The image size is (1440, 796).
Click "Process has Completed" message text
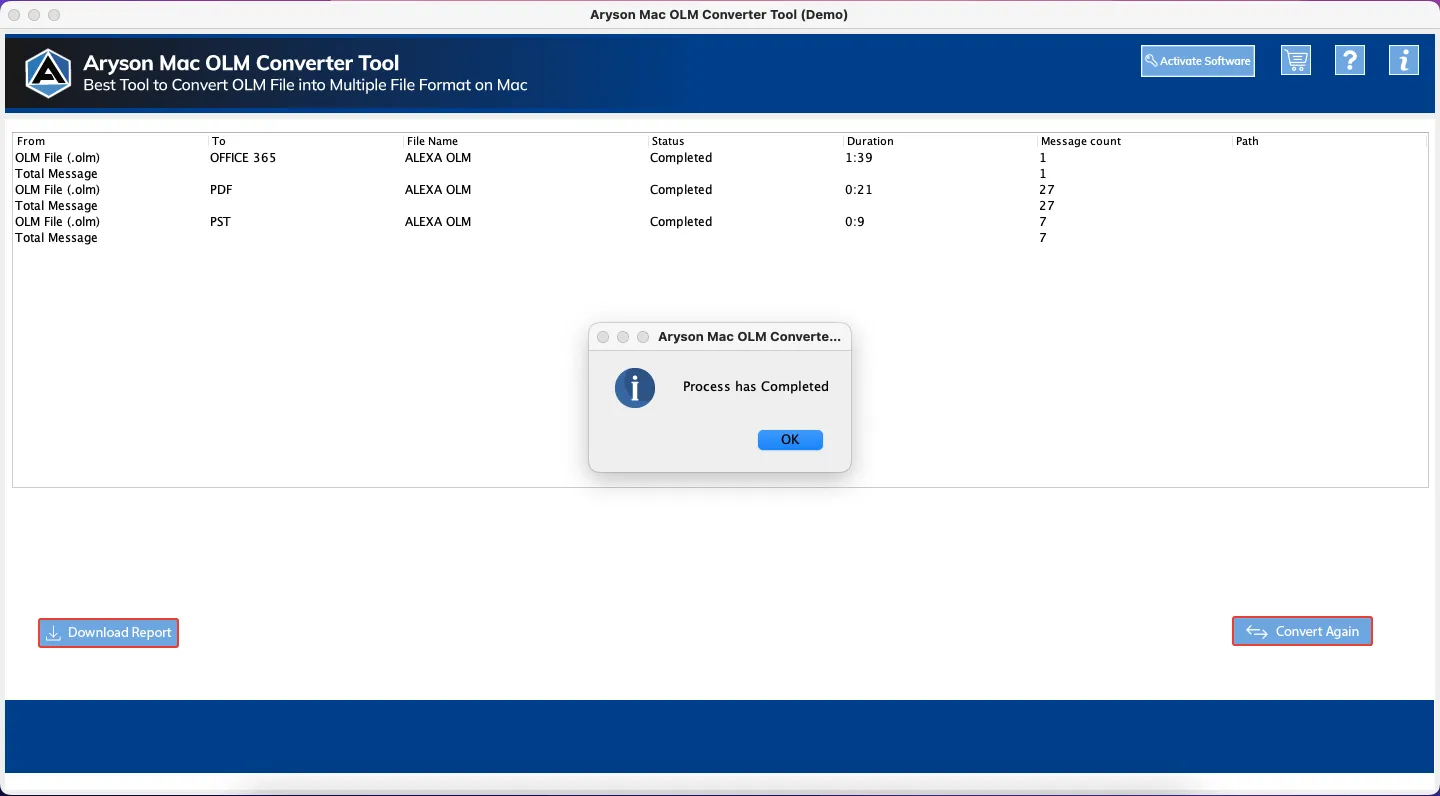tap(756, 387)
